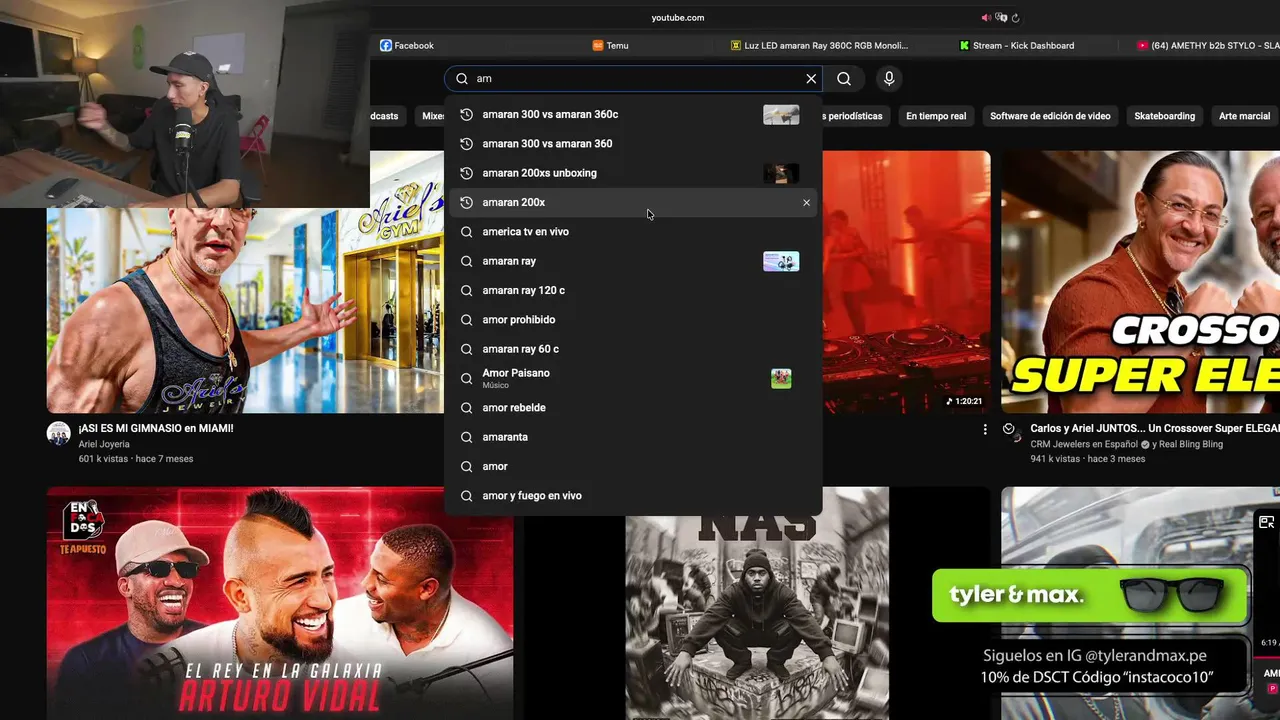Screen dimensions: 1280x720
Task: Remove 'amaran 200x' suggestion from history
Action: (806, 202)
